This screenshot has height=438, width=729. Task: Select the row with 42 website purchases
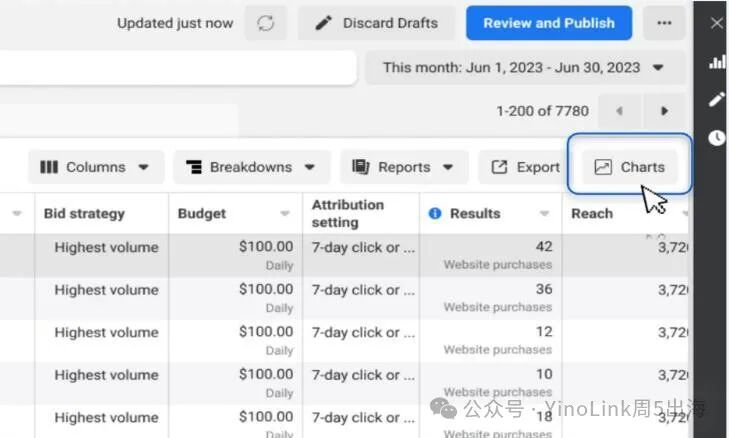[x=344, y=256]
